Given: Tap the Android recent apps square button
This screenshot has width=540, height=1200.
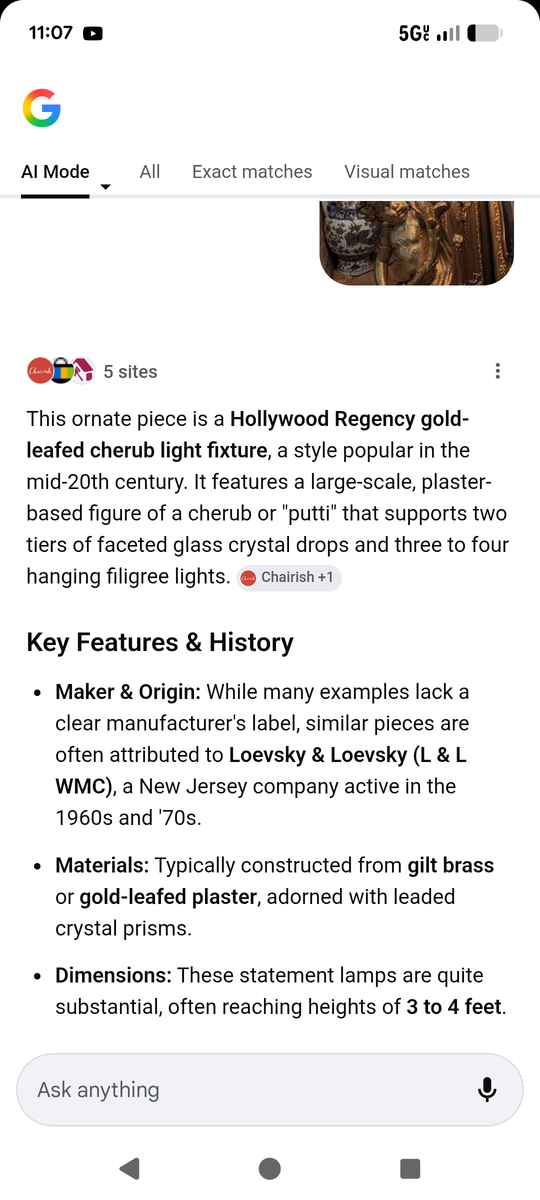Looking at the screenshot, I should coord(410,1168).
